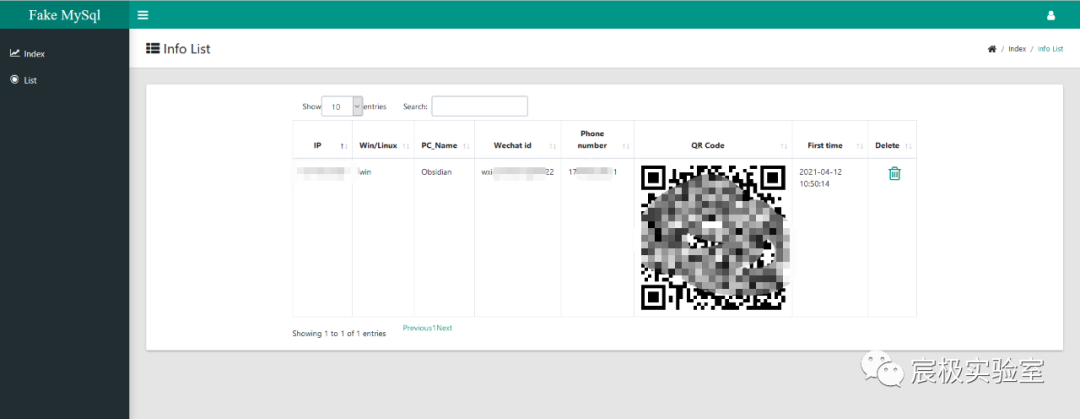The image size is (1080, 419).
Task: Click Info List breadcrumb link
Action: (1050, 49)
